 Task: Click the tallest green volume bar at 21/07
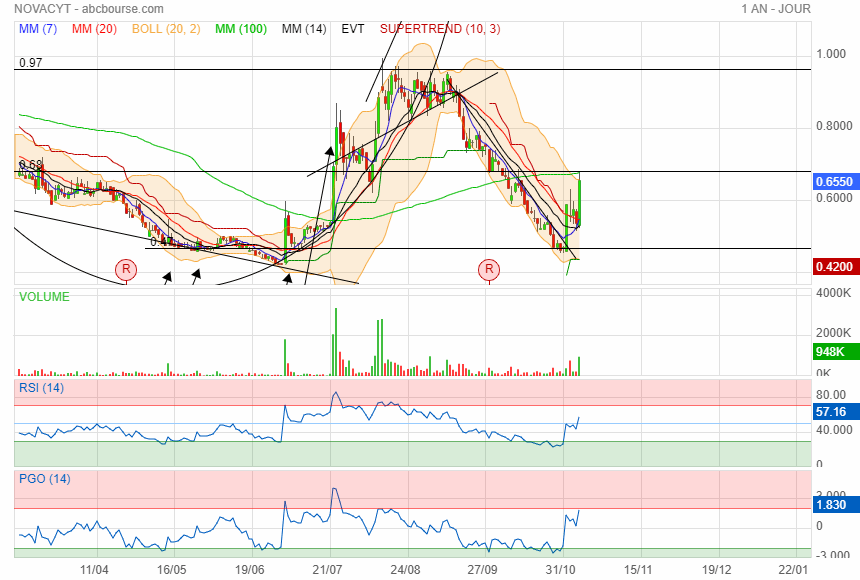click(336, 342)
